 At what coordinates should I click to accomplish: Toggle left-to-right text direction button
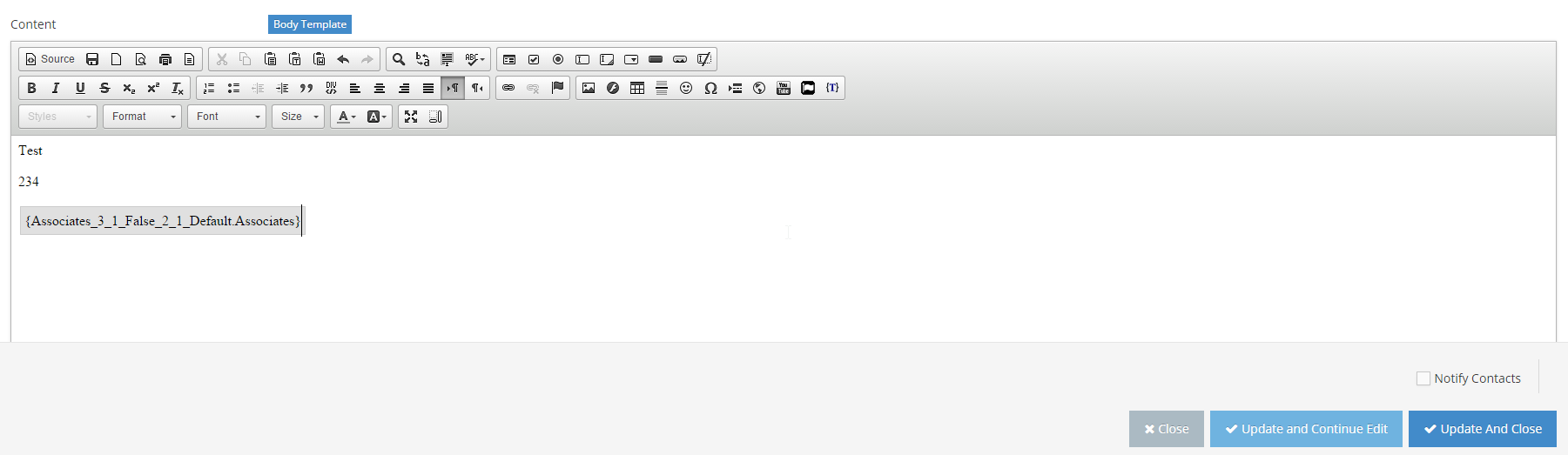[453, 88]
